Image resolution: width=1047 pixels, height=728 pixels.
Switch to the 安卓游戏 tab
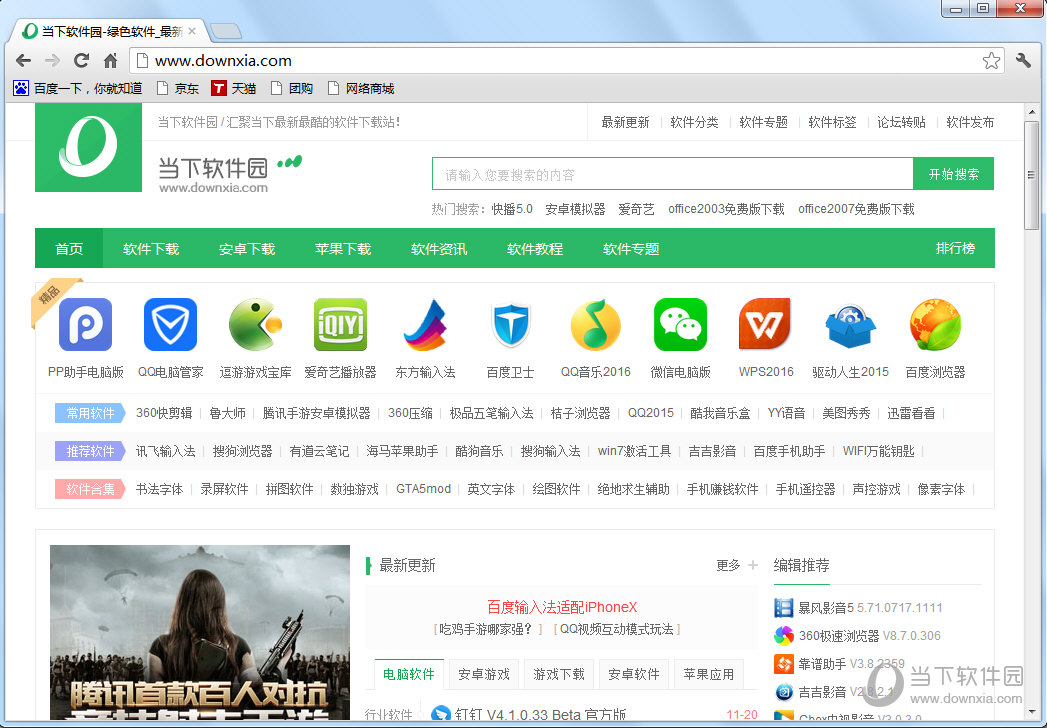[484, 675]
